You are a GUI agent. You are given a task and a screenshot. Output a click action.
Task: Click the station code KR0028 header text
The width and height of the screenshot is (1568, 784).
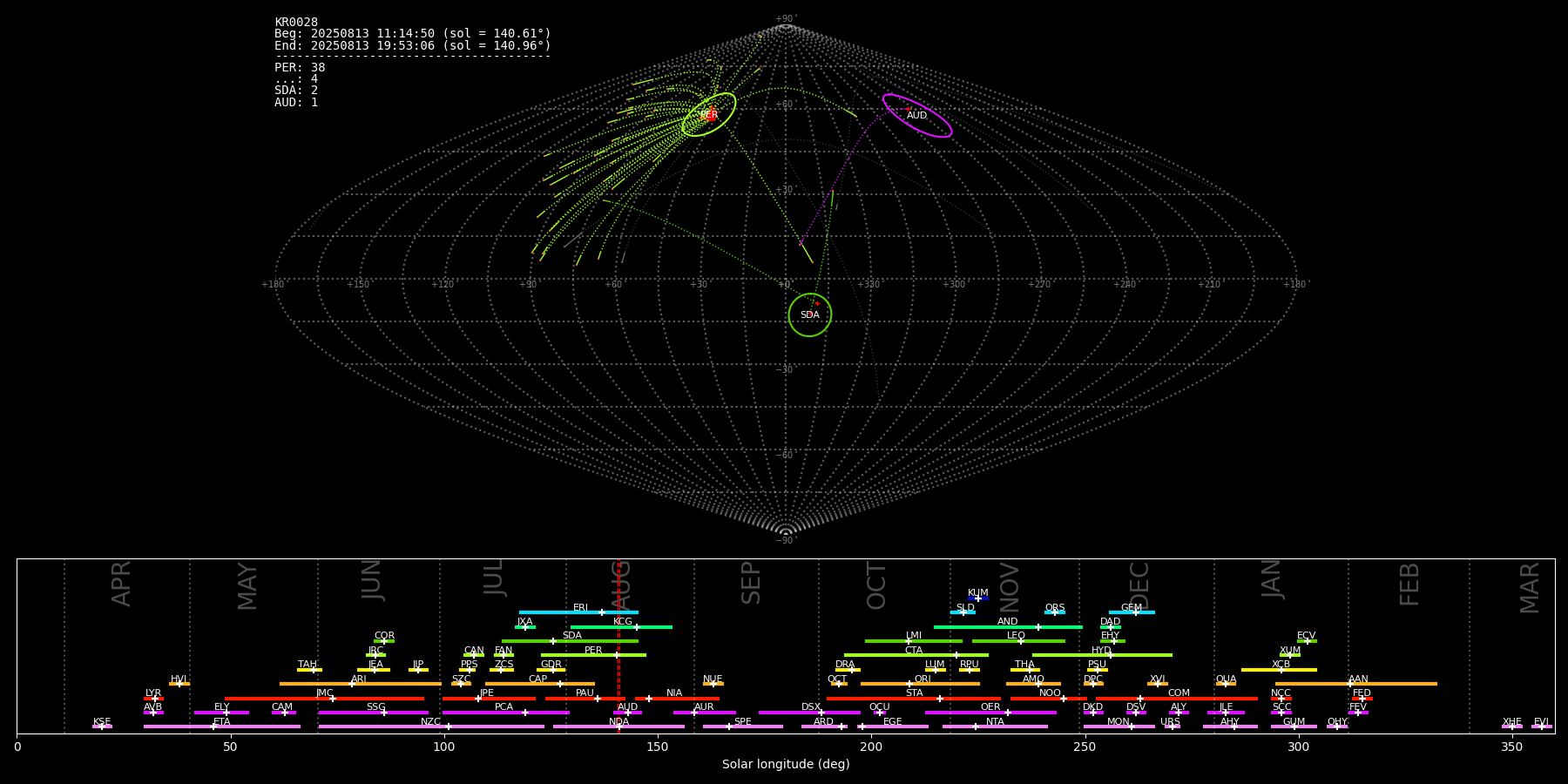[x=296, y=23]
